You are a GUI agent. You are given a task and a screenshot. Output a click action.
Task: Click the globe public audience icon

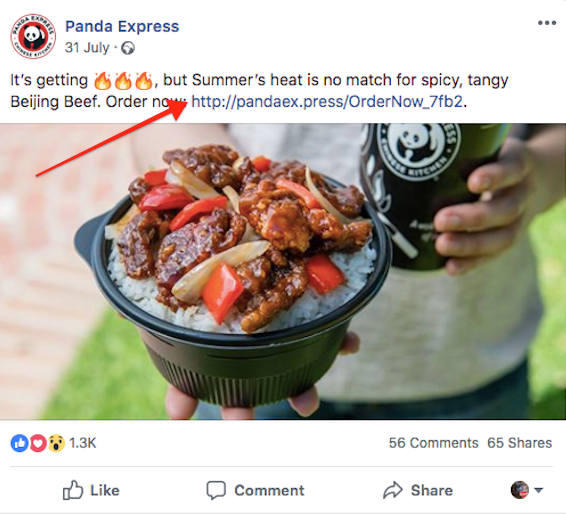coord(128,48)
